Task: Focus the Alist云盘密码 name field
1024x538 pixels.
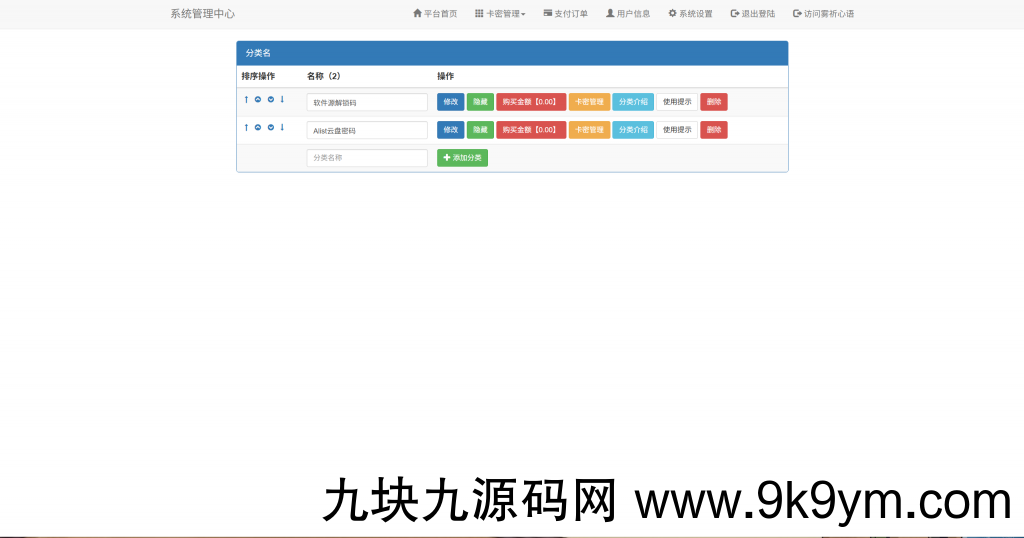Action: pos(367,130)
